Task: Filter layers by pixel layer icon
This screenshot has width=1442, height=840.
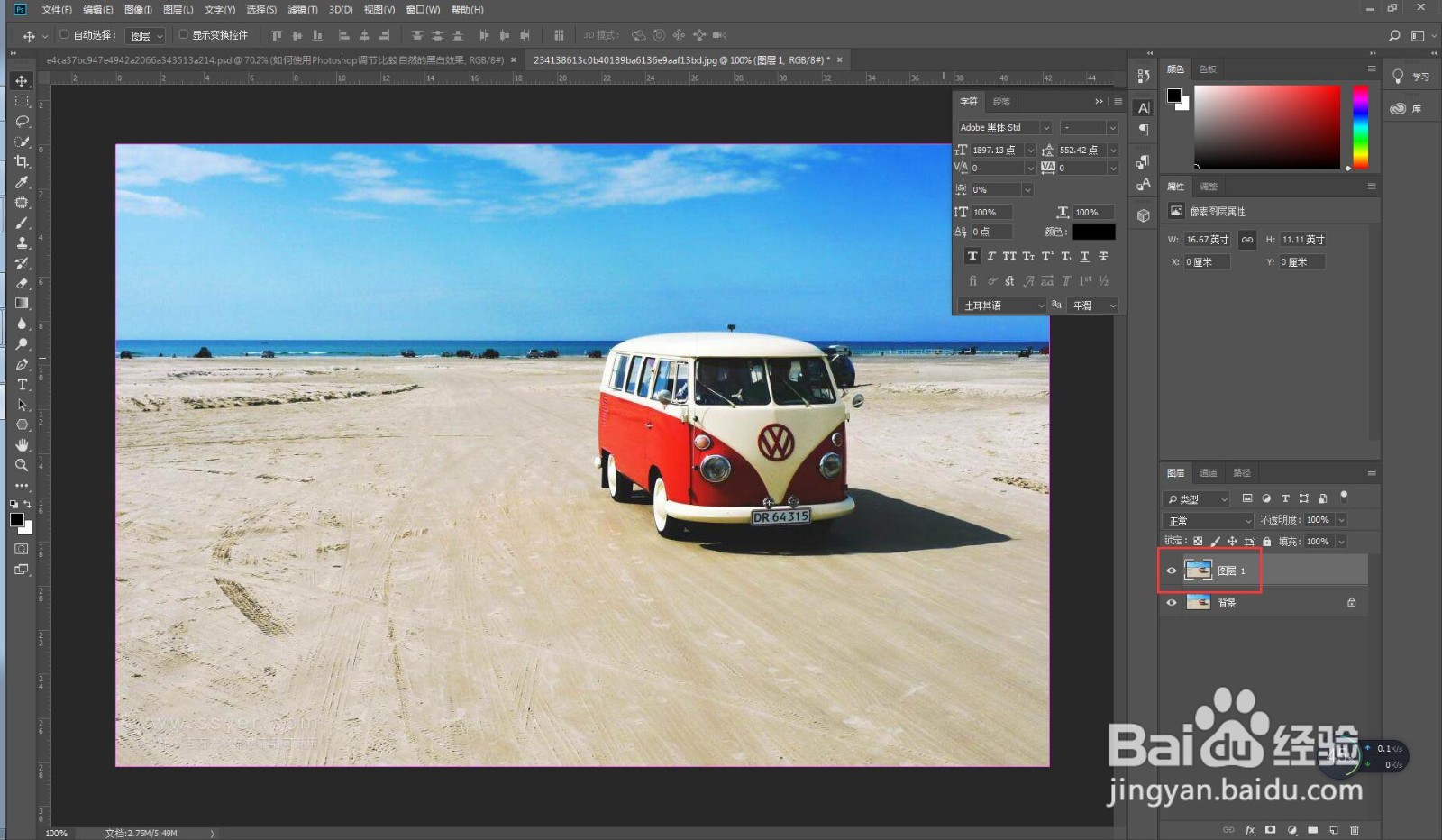Action: click(1247, 498)
